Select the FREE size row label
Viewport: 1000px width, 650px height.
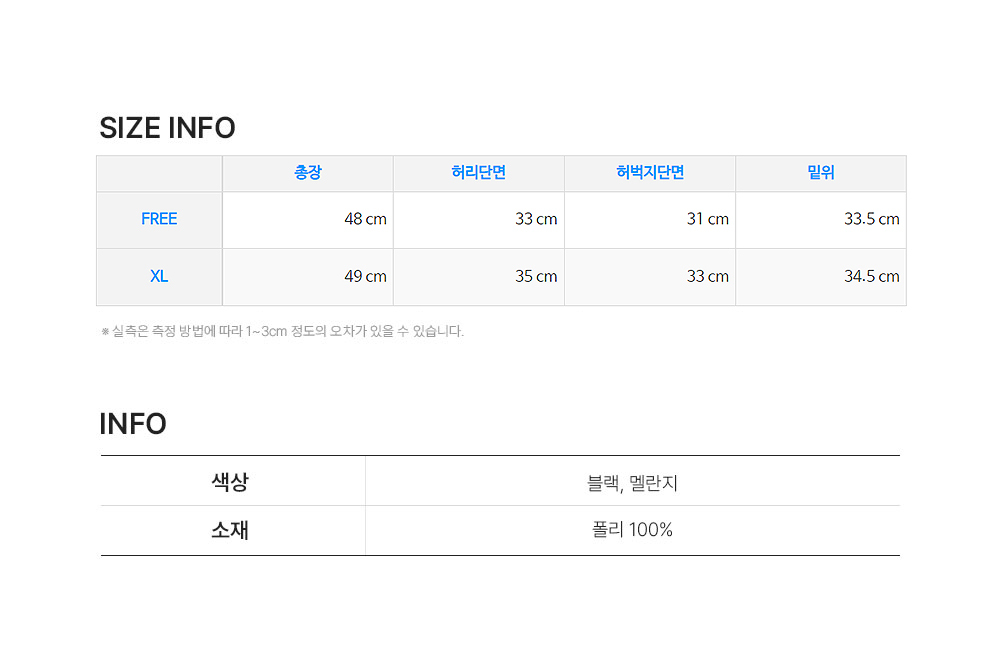(x=159, y=219)
